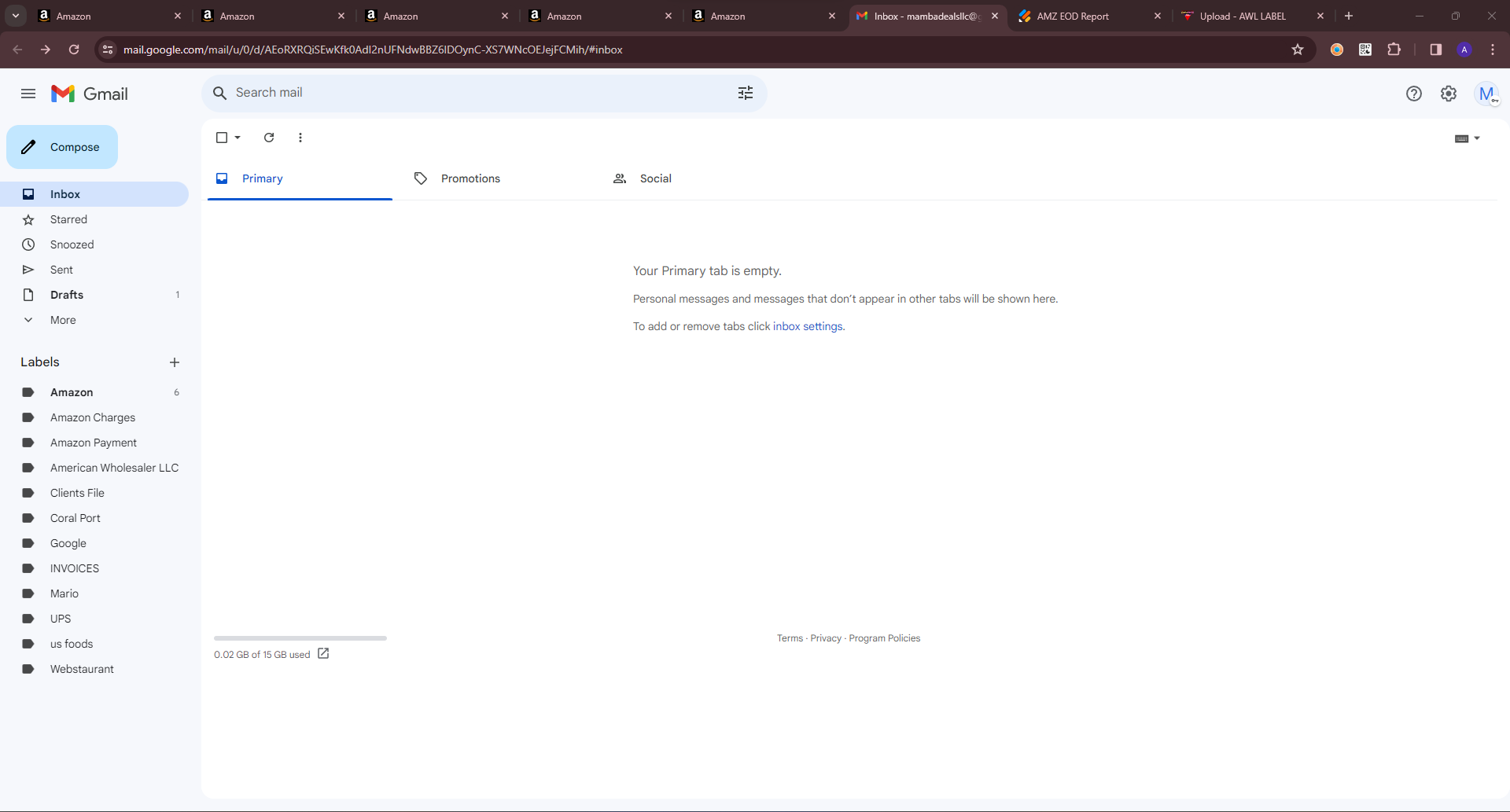Screen dimensions: 1510x812
Task: Reload the page in Chrome
Action: click(x=74, y=50)
